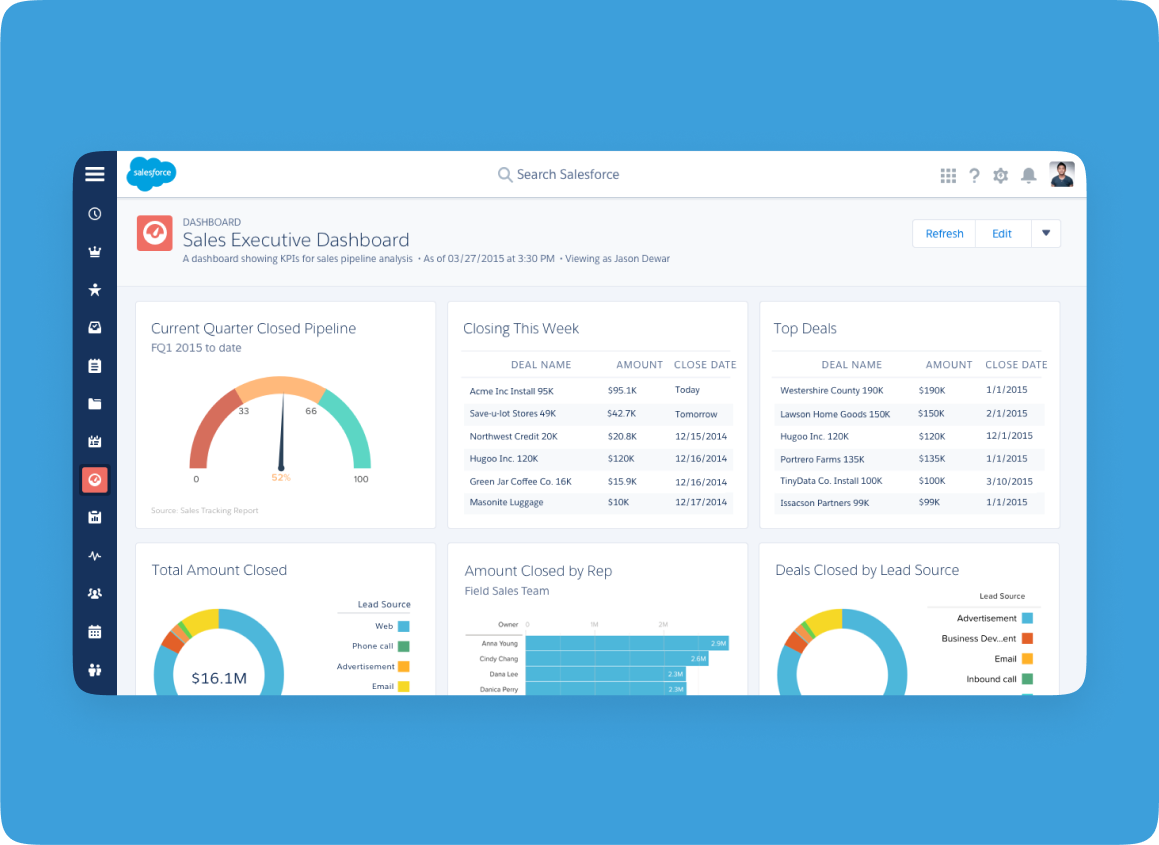Open the app launcher grid icon

pos(948,176)
